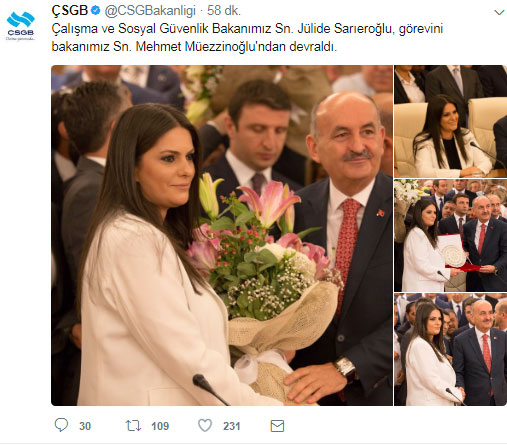Click the retweet count 109
507x446 pixels.
pos(160,426)
